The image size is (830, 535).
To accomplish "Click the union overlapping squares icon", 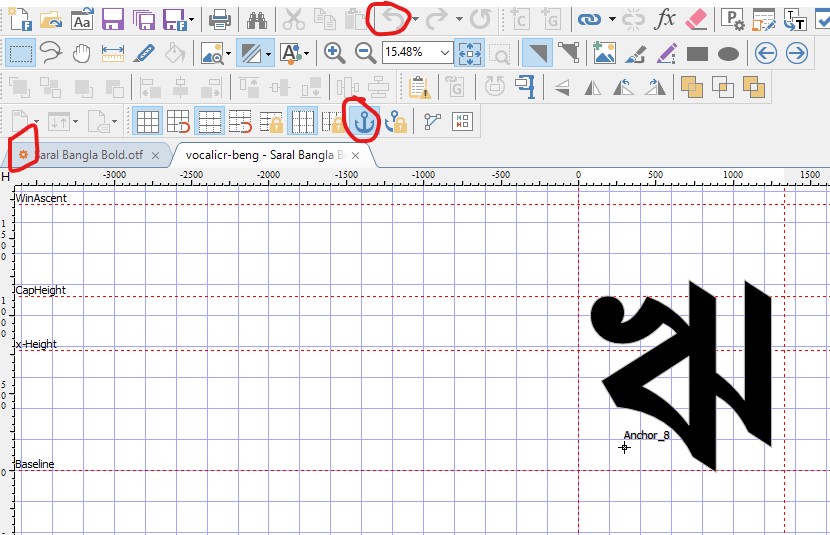I will (691, 87).
